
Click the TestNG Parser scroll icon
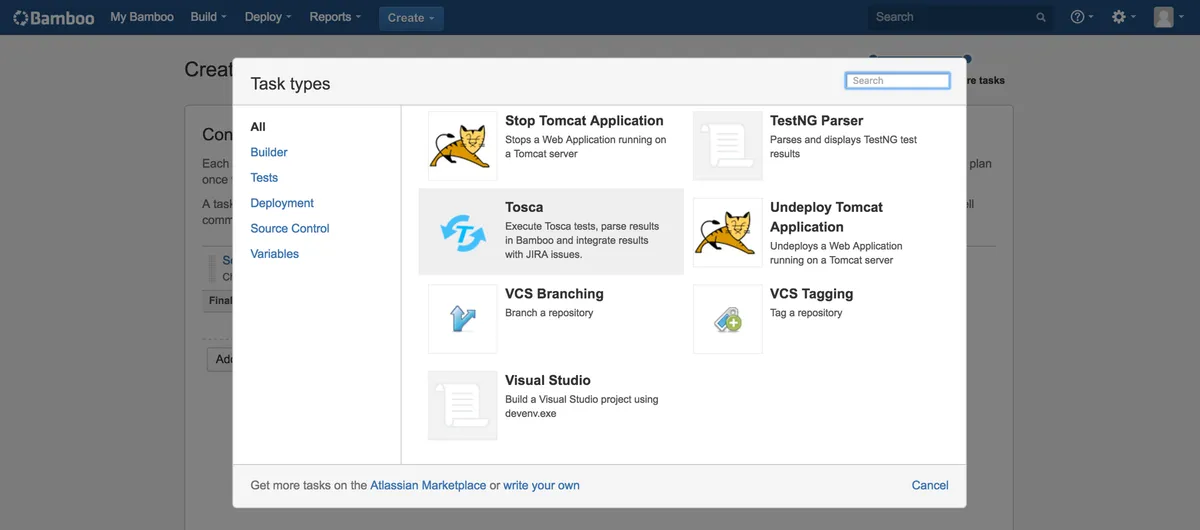pyautogui.click(x=728, y=146)
